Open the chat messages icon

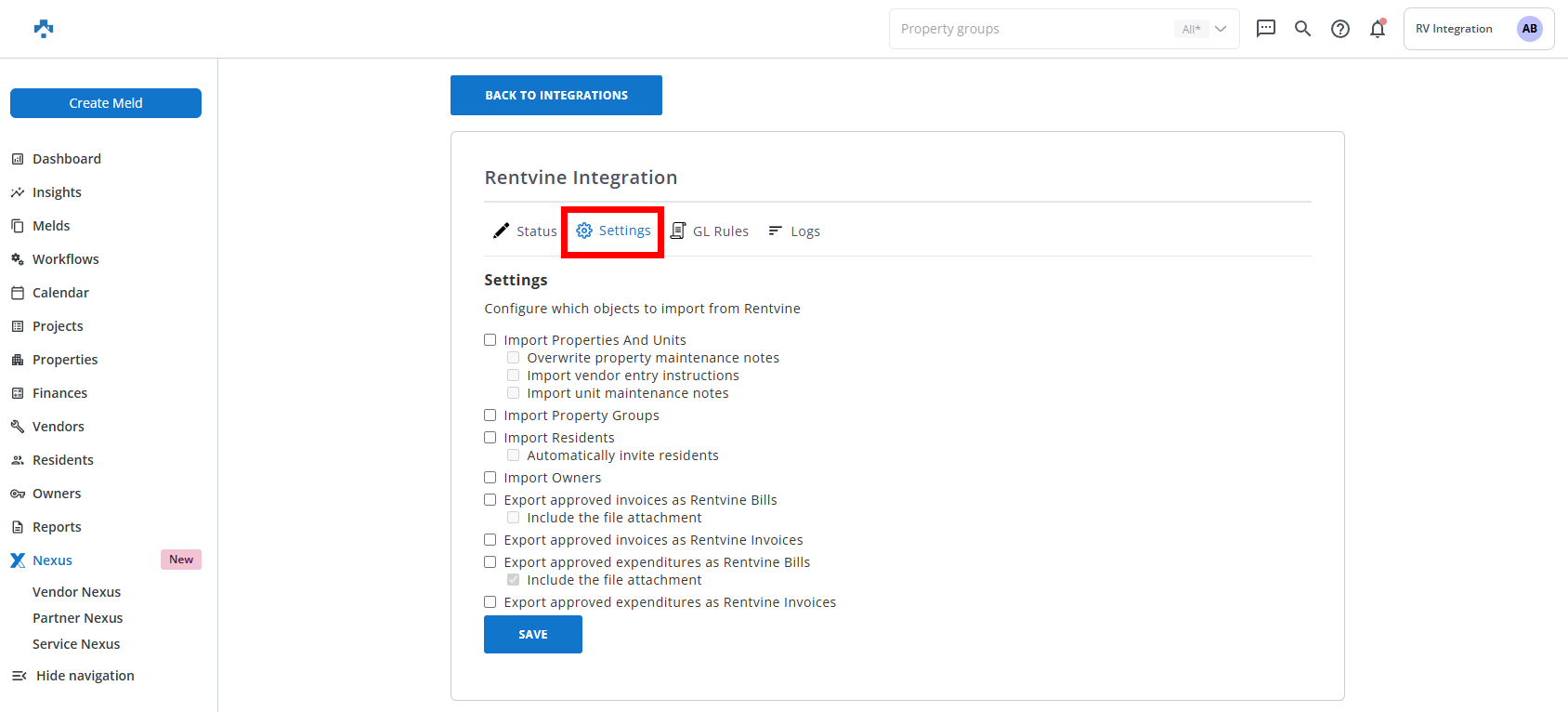pyautogui.click(x=1265, y=29)
